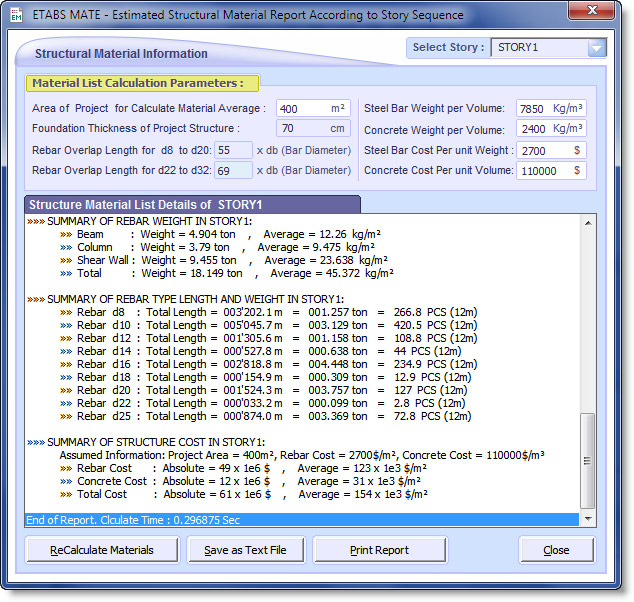Select the d22 to d32 overlap length field
634x602 pixels.
coord(233,171)
